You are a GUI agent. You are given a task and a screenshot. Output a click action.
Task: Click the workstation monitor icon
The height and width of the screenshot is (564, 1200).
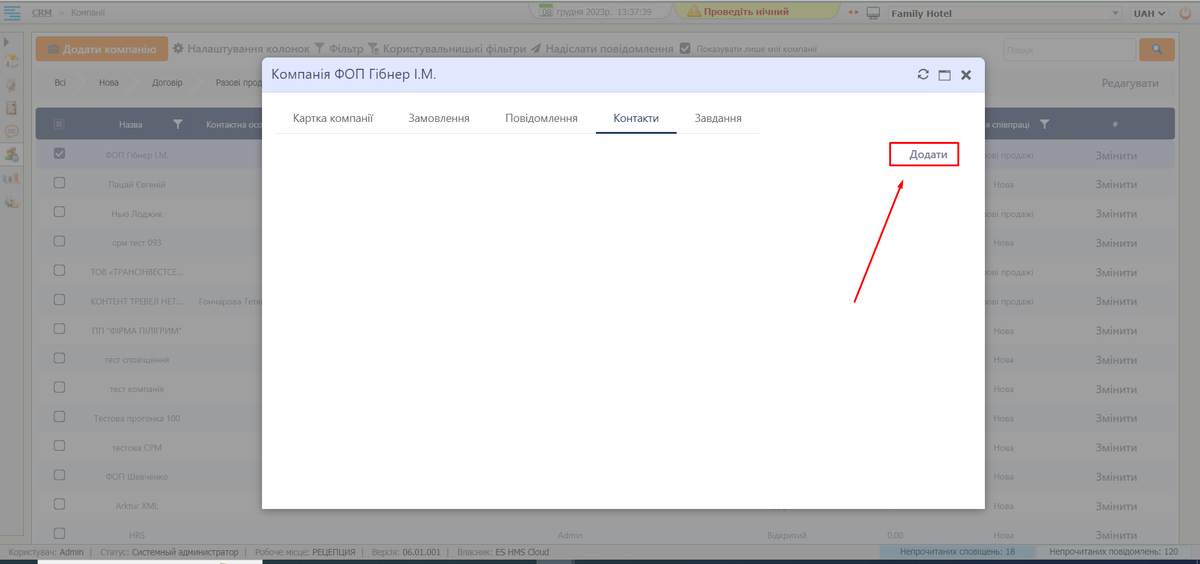pos(873,13)
